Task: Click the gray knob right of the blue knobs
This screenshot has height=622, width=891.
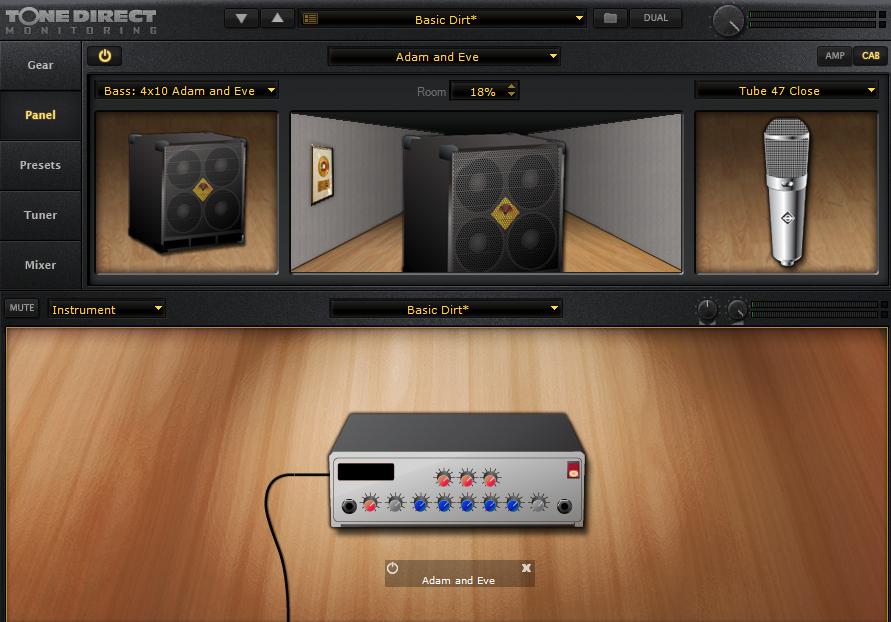Action: 539,503
